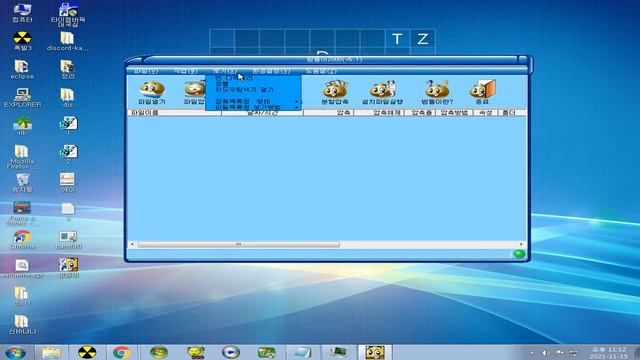Select the 컴퓨터 desktop icon
640x360 pixels.
[22, 12]
